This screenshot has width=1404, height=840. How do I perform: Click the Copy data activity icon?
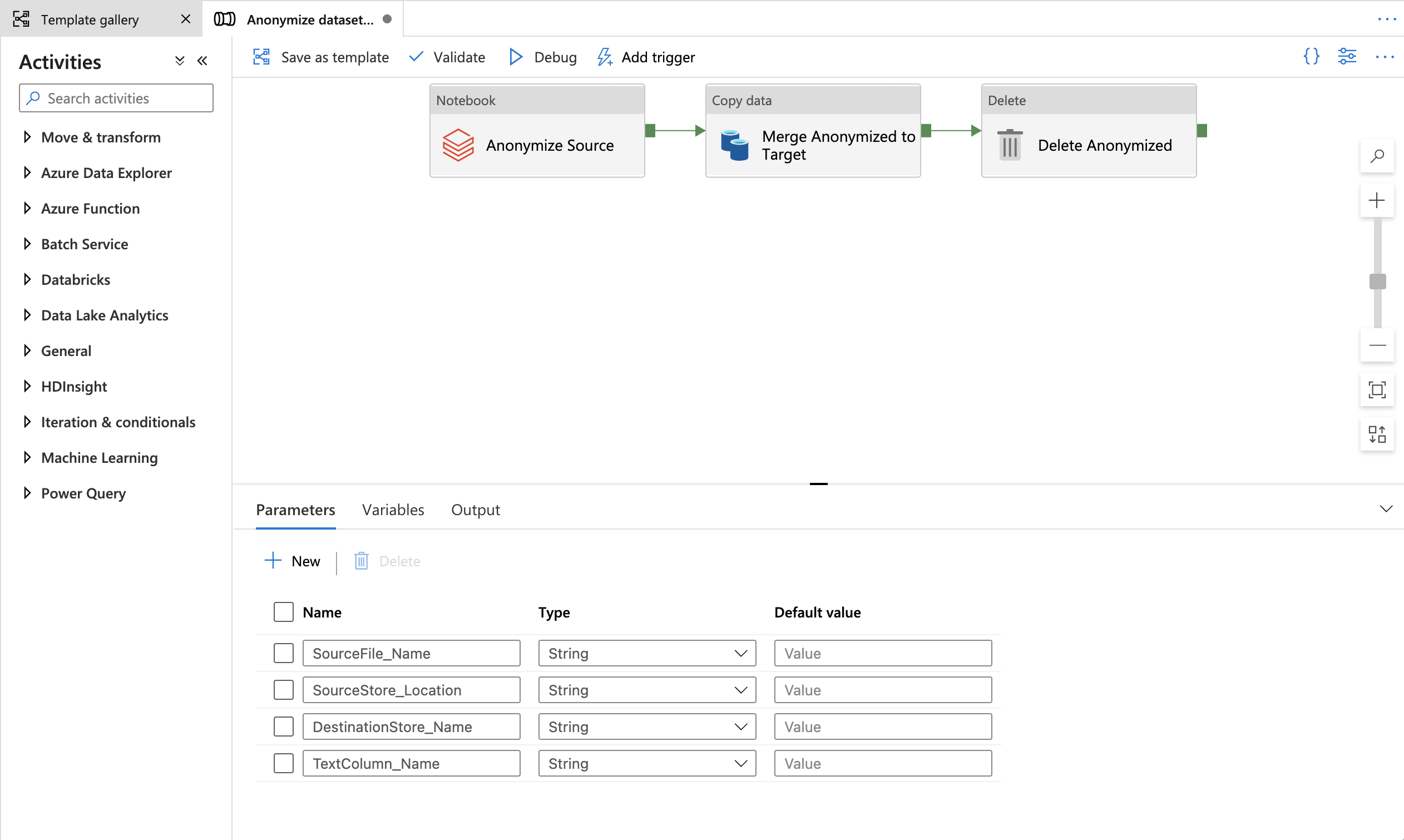[734, 145]
